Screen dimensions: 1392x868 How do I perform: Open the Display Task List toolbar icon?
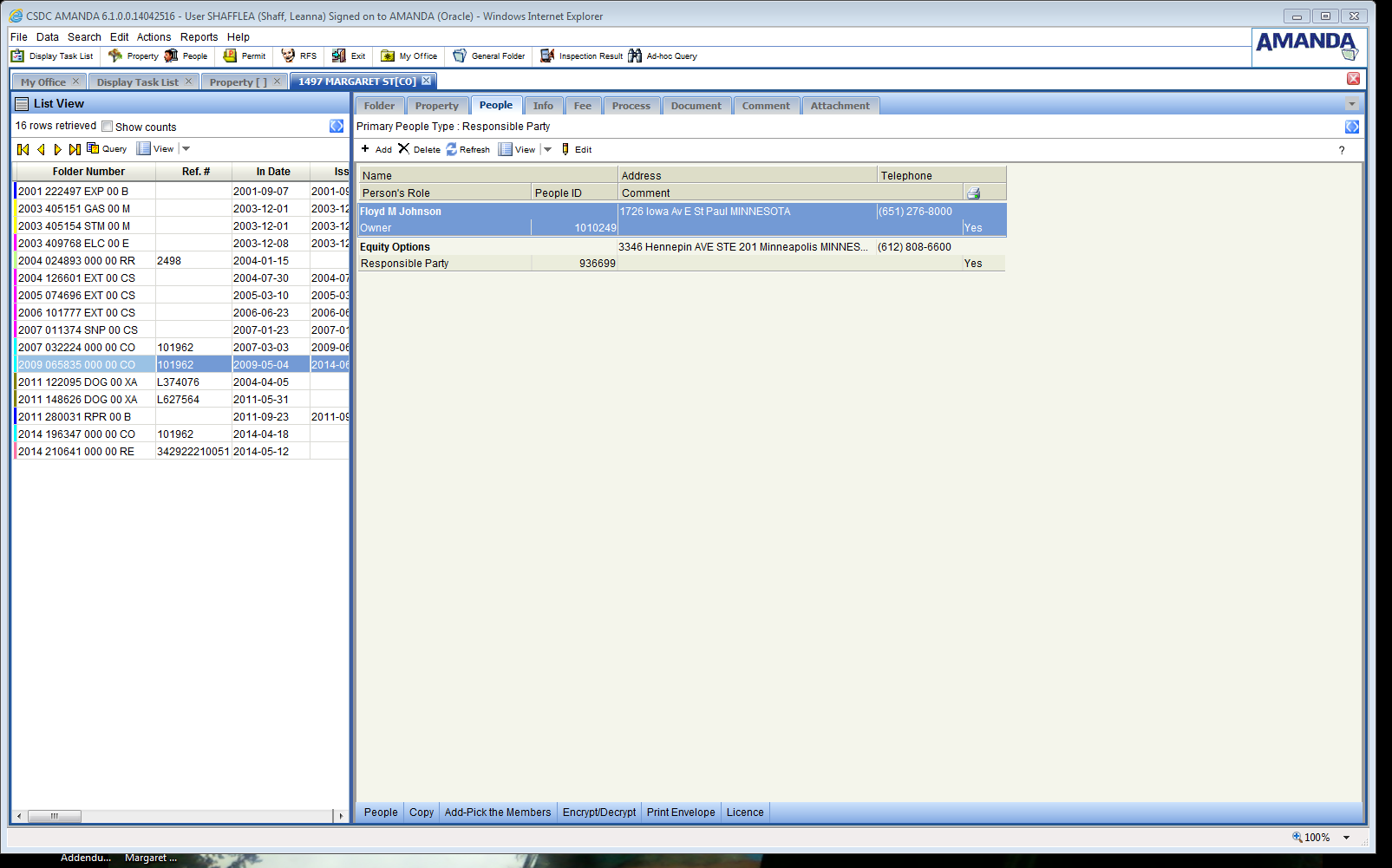pos(17,56)
